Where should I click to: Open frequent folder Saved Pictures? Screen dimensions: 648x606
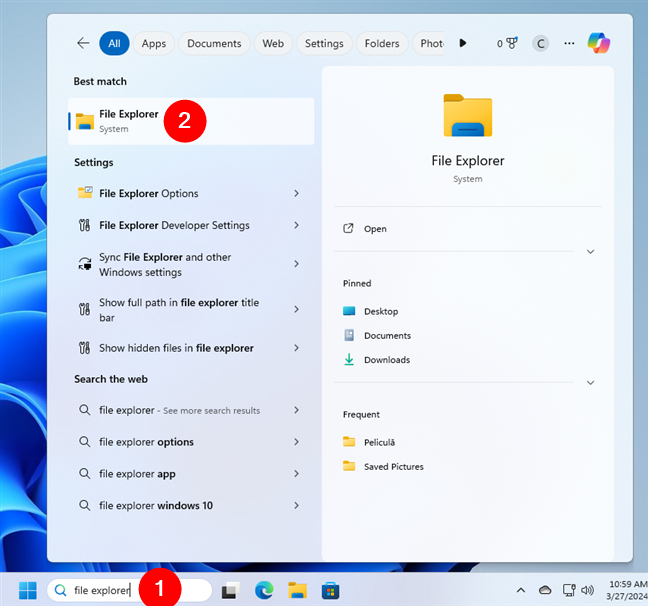(x=383, y=467)
